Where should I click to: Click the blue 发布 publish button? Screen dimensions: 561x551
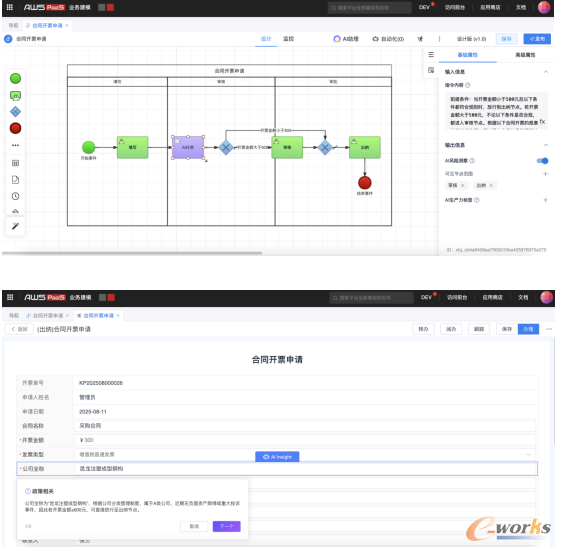tap(537, 39)
